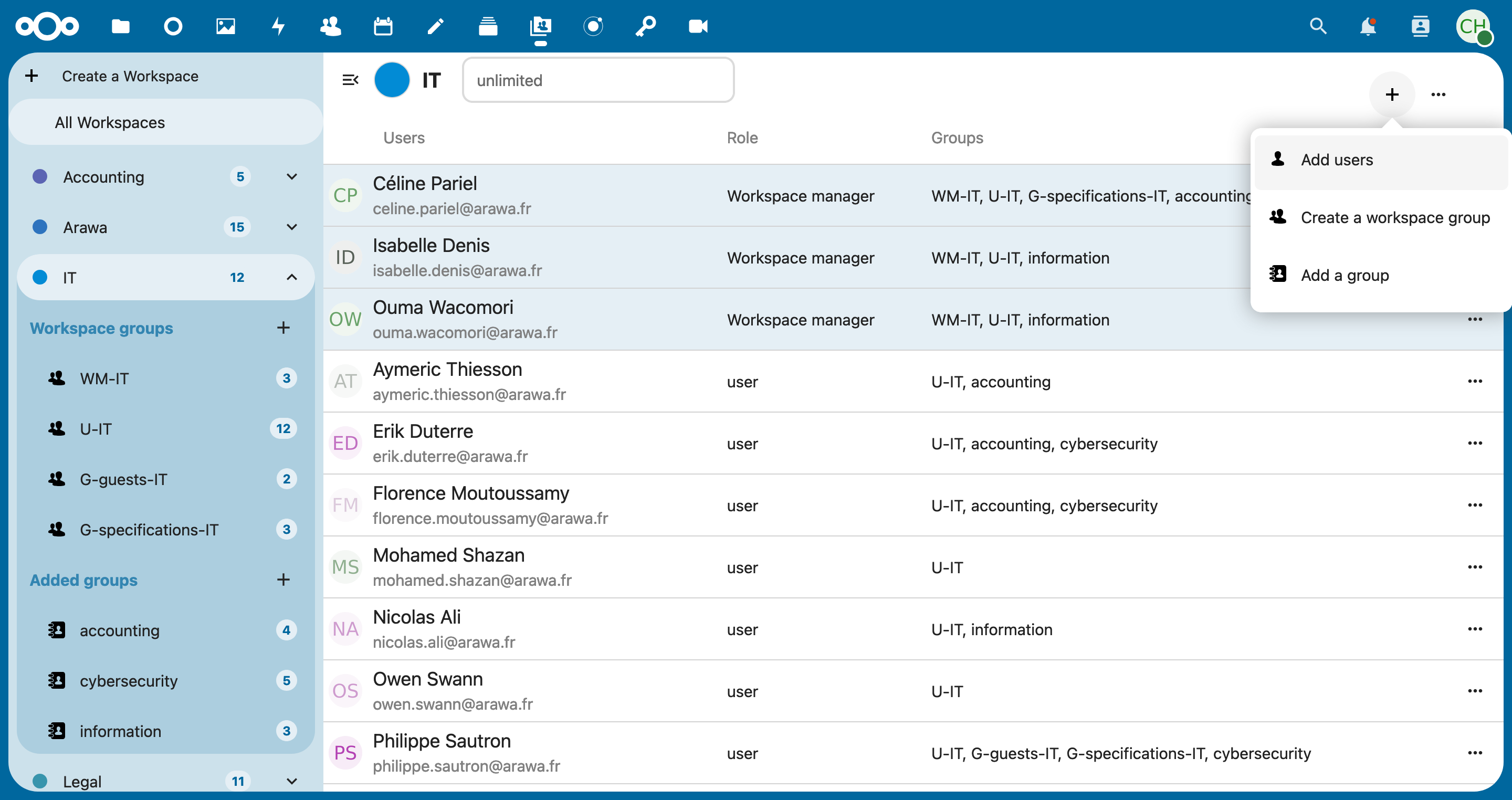The height and width of the screenshot is (800, 1512).
Task: Collapse the IT workspace chevron
Action: 292,277
